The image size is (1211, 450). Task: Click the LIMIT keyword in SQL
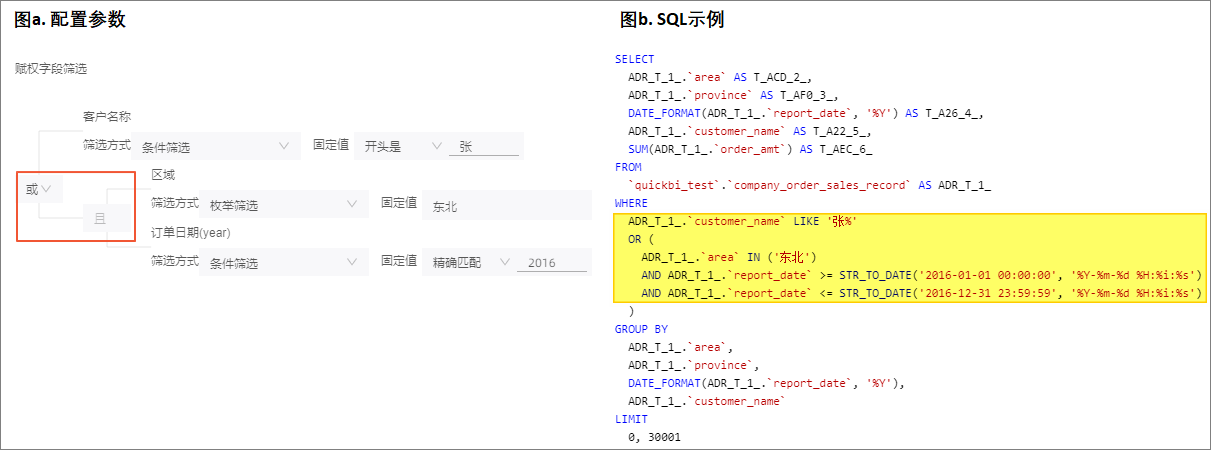click(632, 419)
